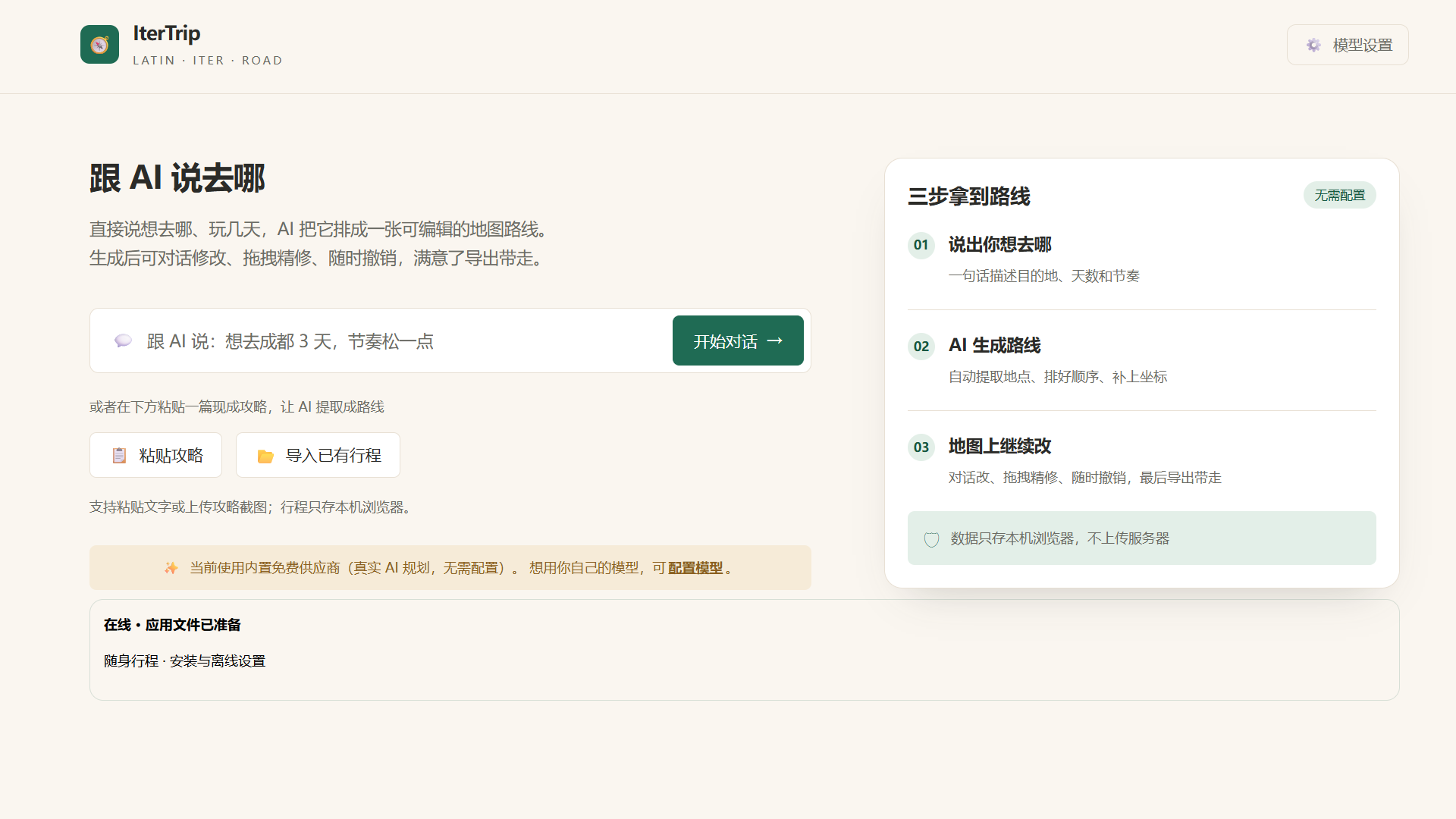Click the clipboard icon on 粘贴攻略

[119, 455]
